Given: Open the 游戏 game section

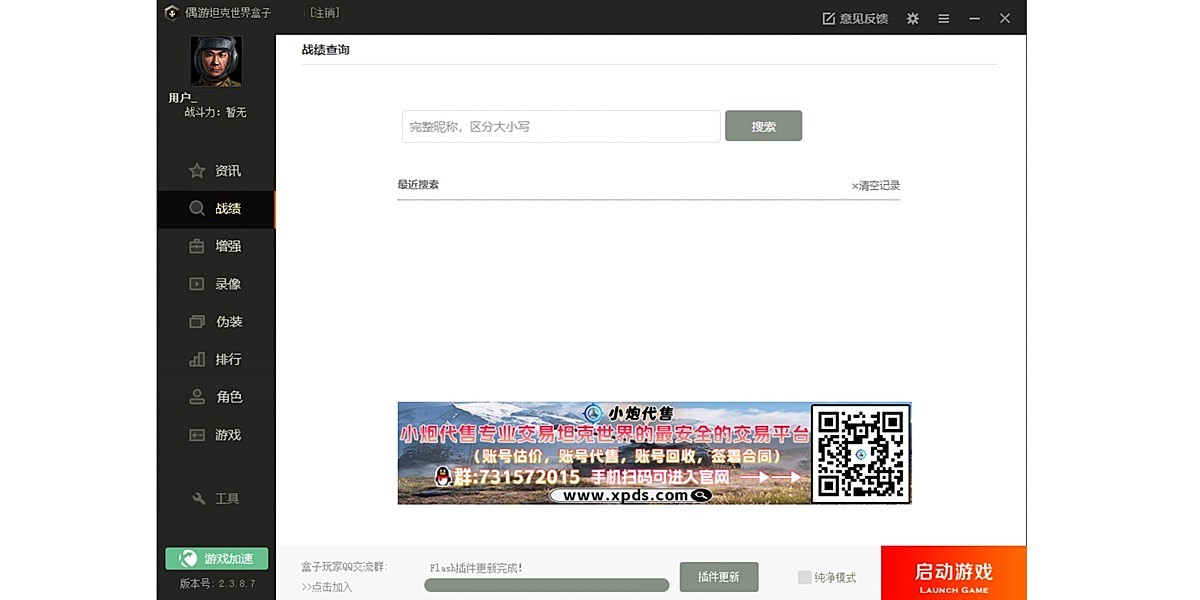Looking at the screenshot, I should click(216, 434).
